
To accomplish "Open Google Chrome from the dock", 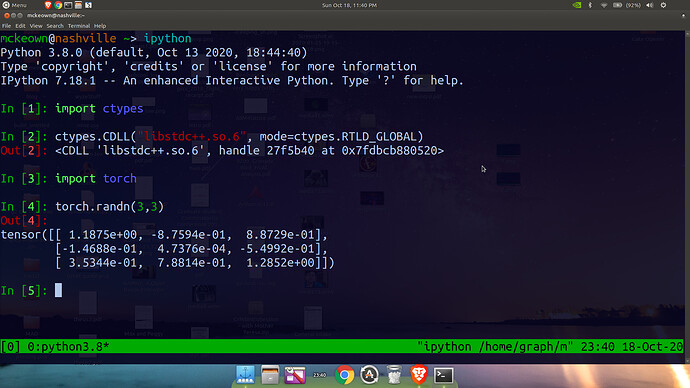I will 344,375.
